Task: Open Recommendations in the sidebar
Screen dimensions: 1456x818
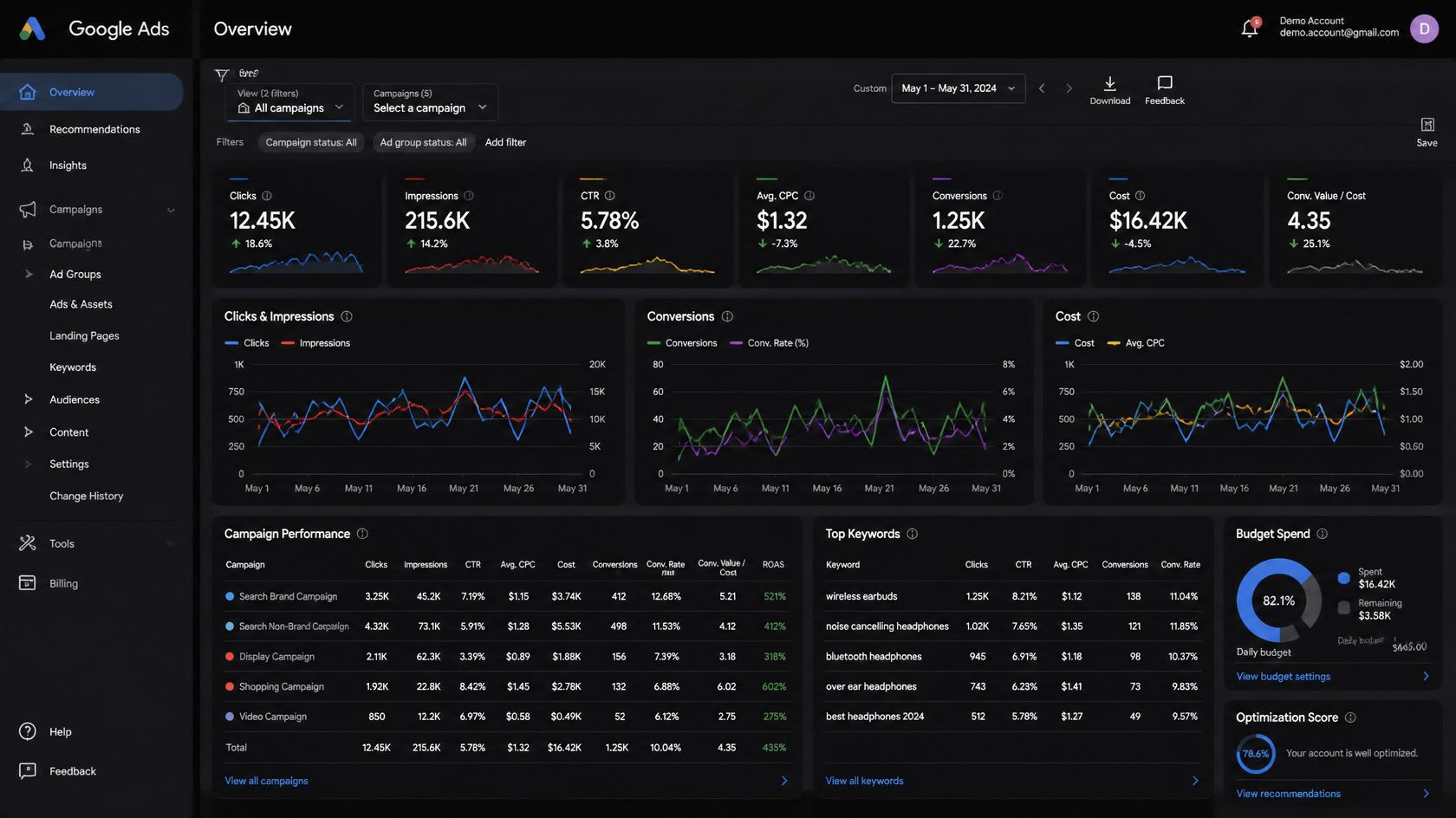Action: pos(94,129)
